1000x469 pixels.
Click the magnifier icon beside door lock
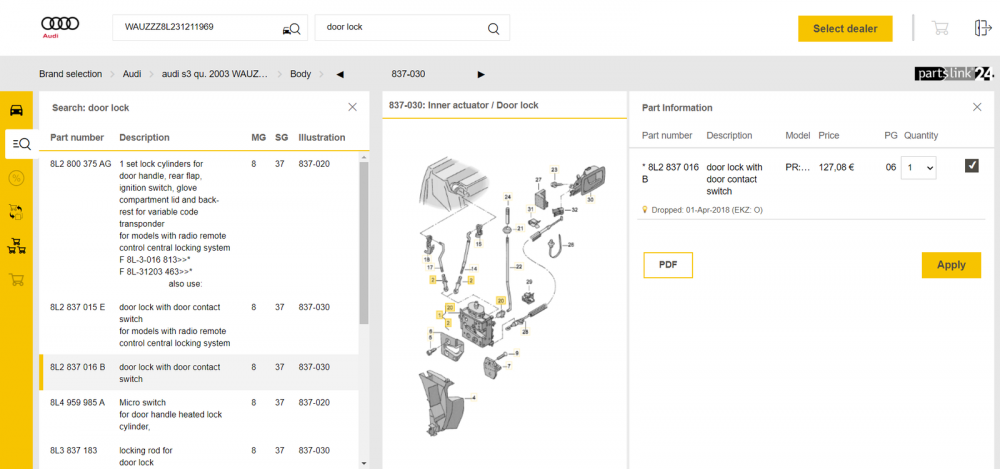493,28
